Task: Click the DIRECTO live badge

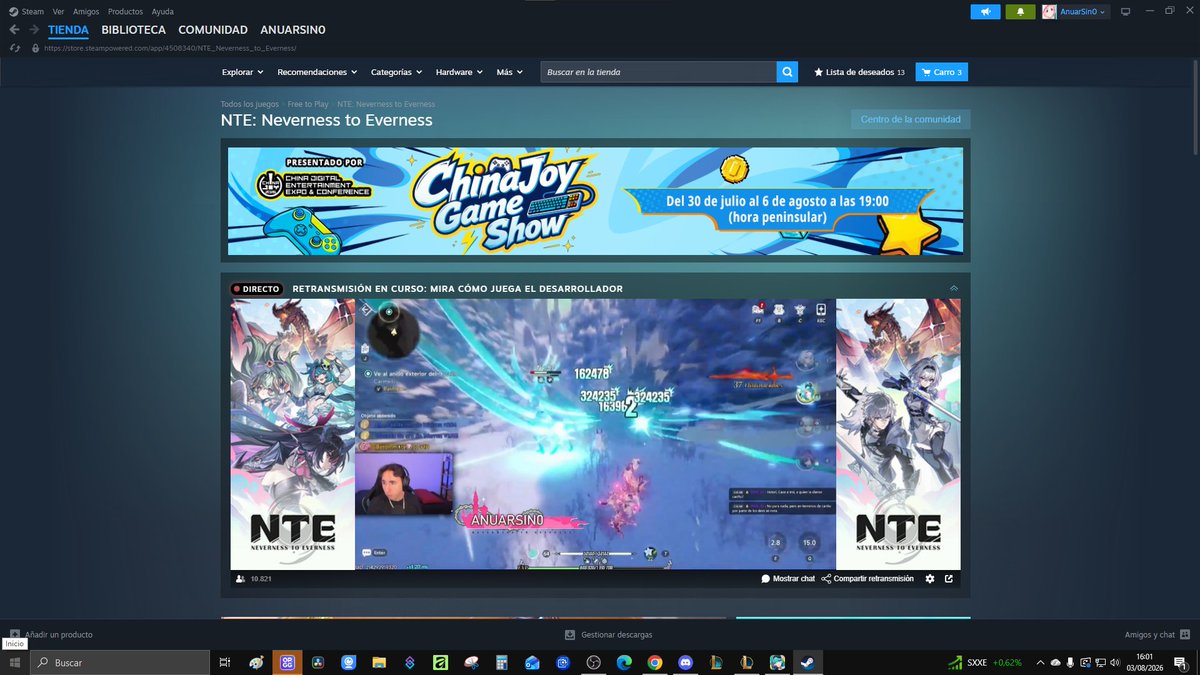Action: (x=256, y=288)
